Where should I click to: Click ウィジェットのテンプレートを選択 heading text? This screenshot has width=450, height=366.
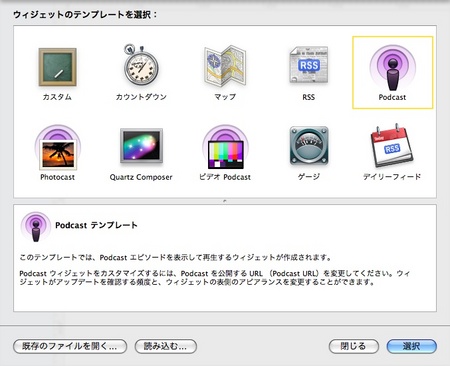[x=85, y=15]
